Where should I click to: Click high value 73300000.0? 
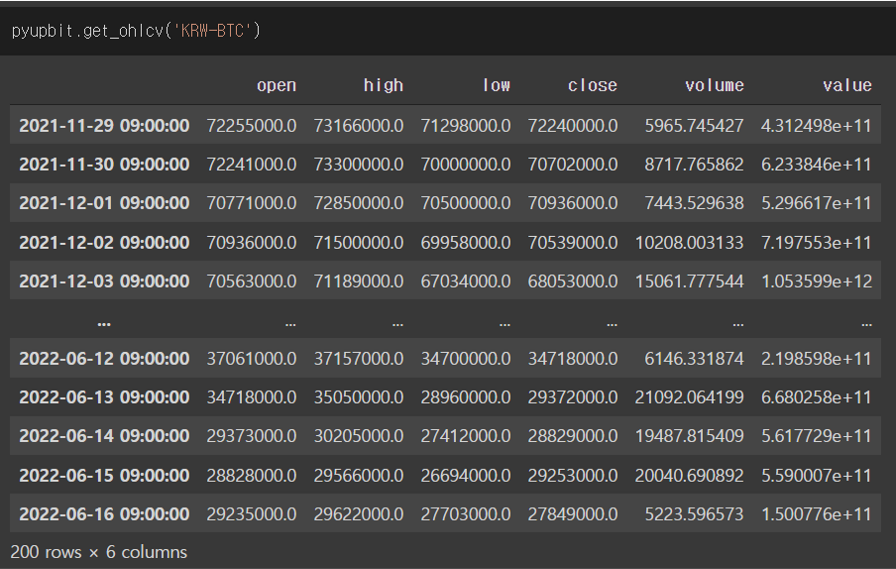point(358,165)
